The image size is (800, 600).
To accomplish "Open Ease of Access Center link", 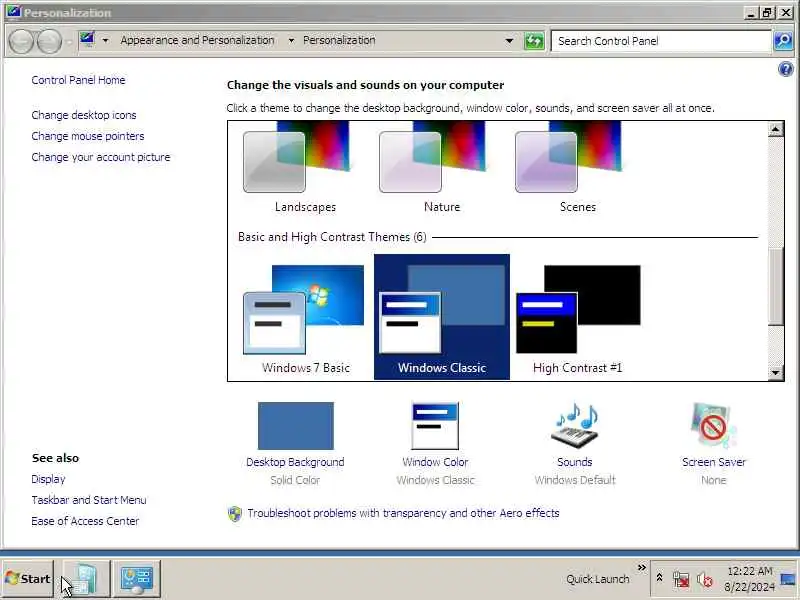I will click(85, 521).
